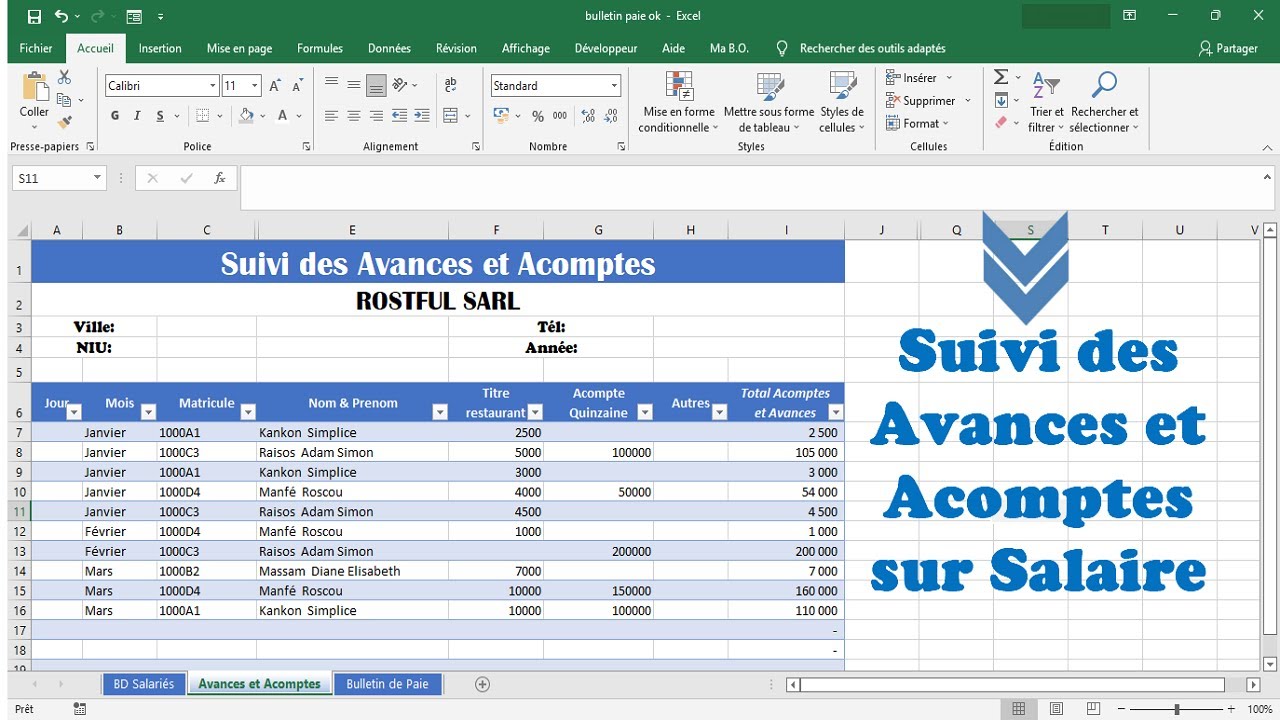Open the Nom & Prenom filter dropdown
The image size is (1280, 720).
tap(439, 412)
